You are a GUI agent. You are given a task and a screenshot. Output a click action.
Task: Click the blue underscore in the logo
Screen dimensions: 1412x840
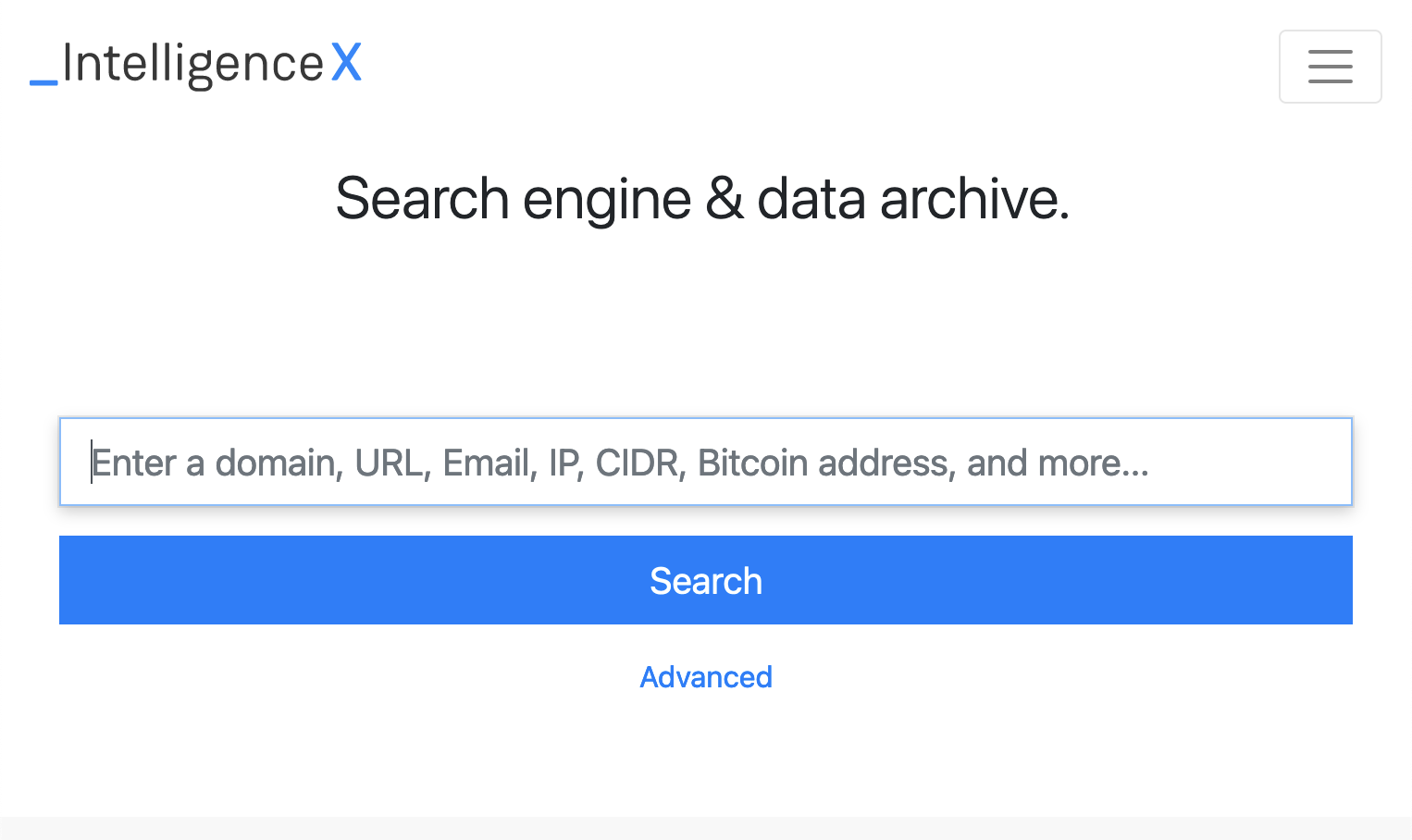(43, 82)
